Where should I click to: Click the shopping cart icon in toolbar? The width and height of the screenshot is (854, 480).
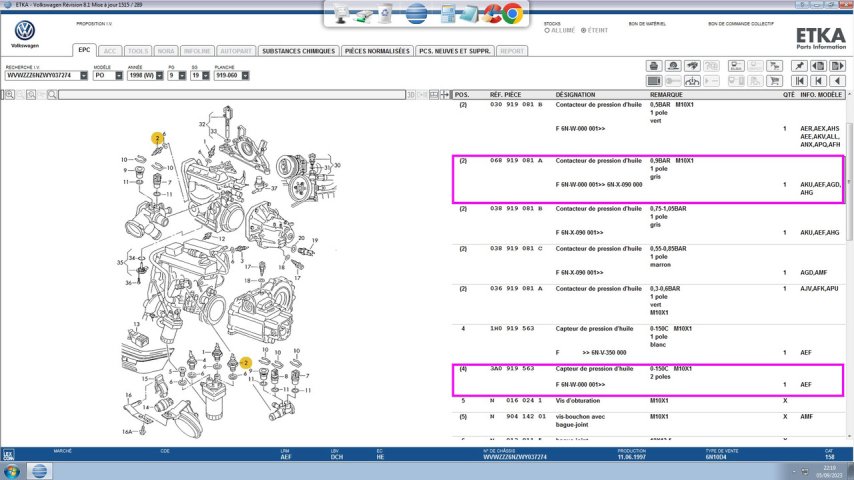774,81
